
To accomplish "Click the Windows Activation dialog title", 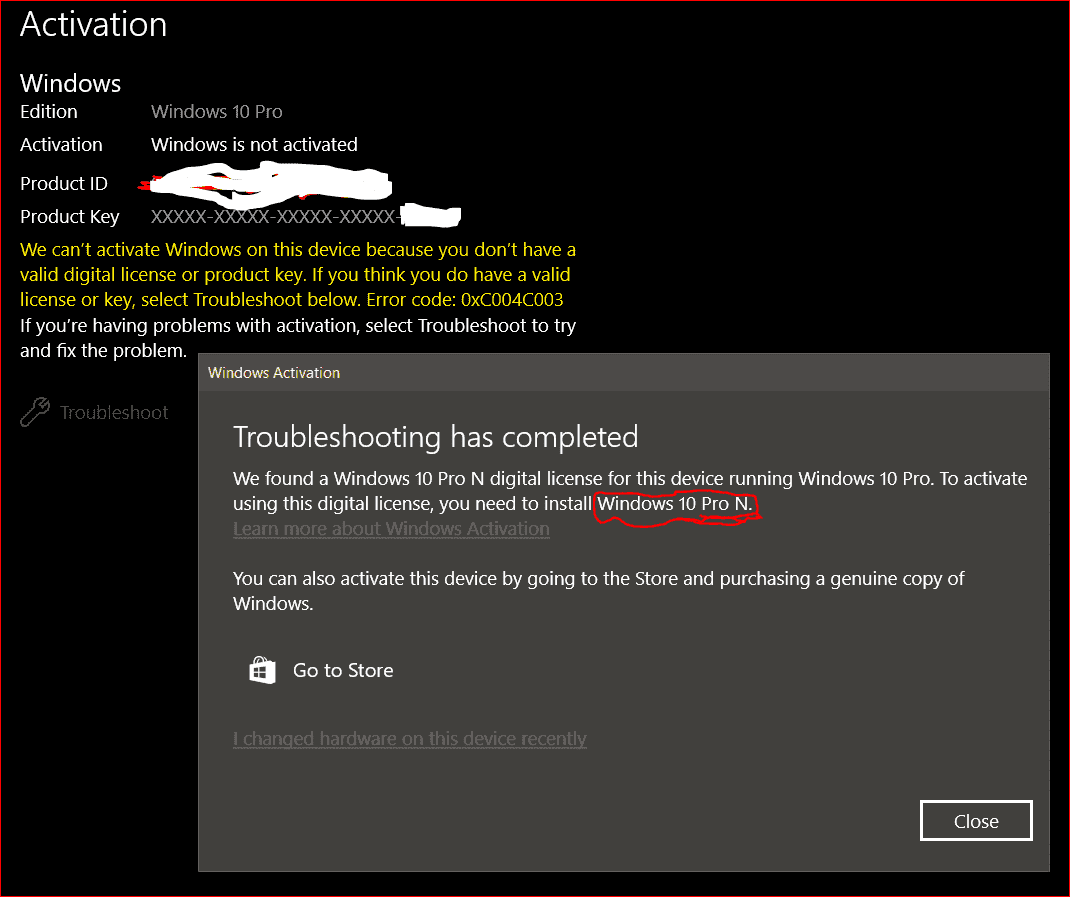I will point(274,373).
